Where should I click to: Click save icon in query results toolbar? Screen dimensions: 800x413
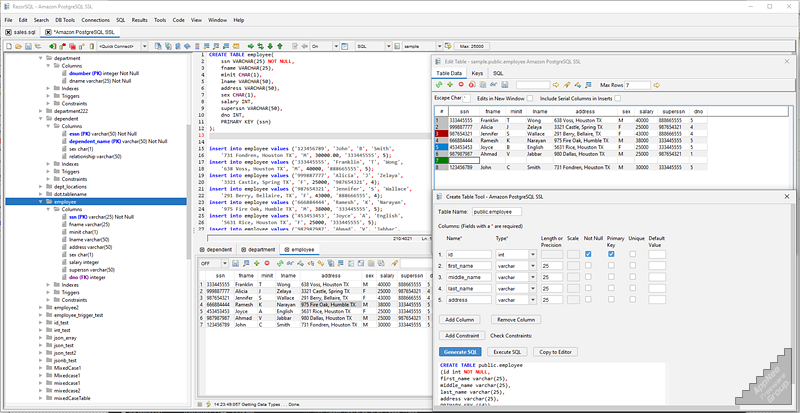point(236,263)
